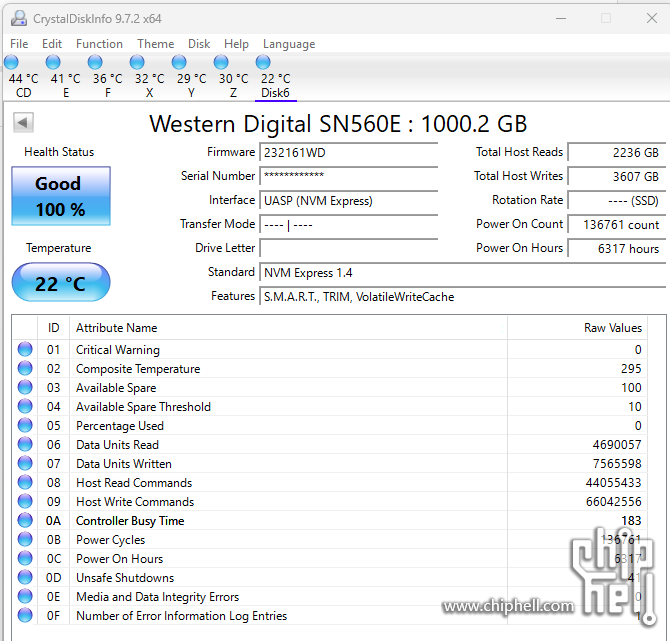Click Total Host Writes value 3607 GB
Screen dimensions: 670x641
(x=617, y=176)
